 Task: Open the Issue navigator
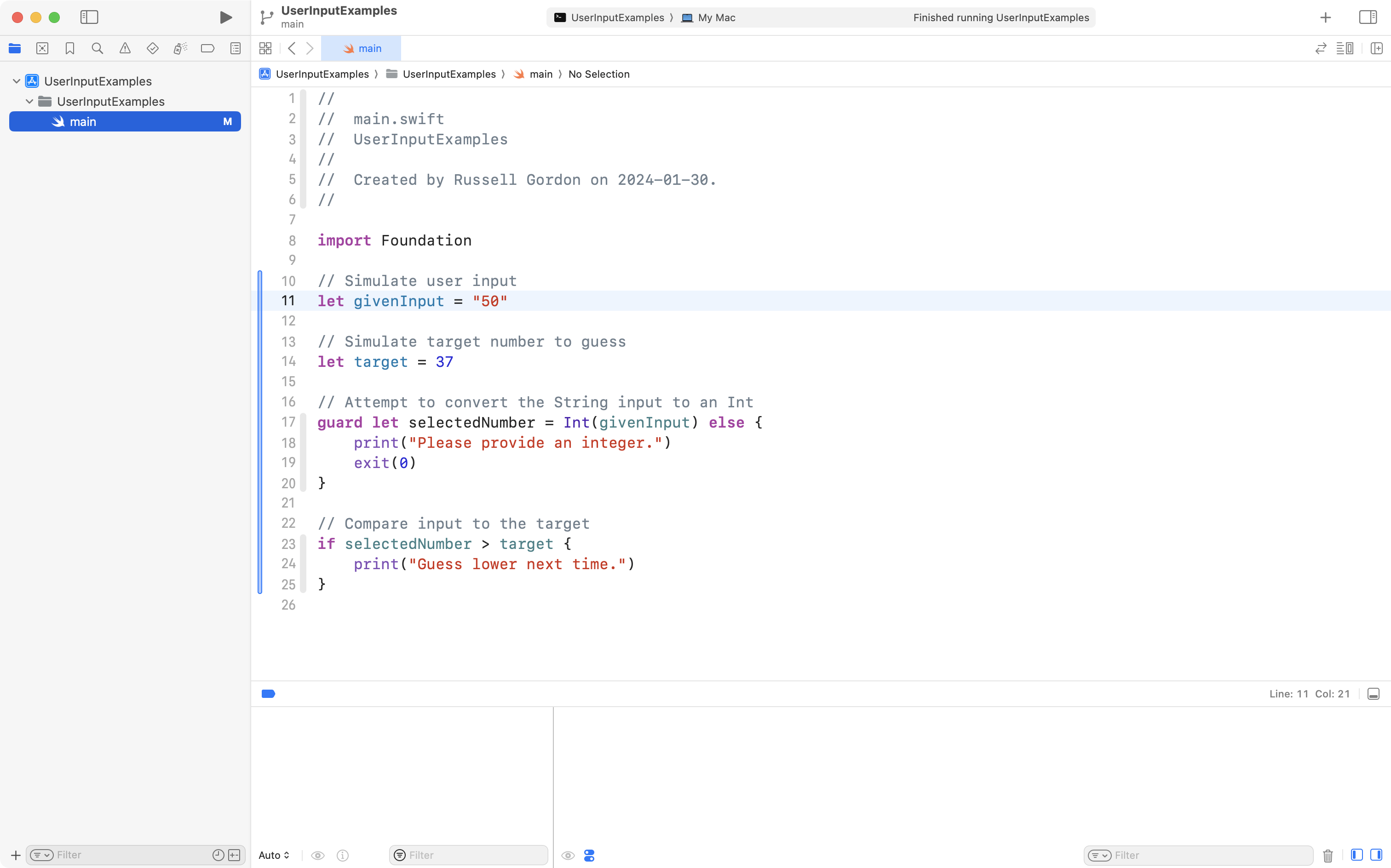tap(125, 48)
